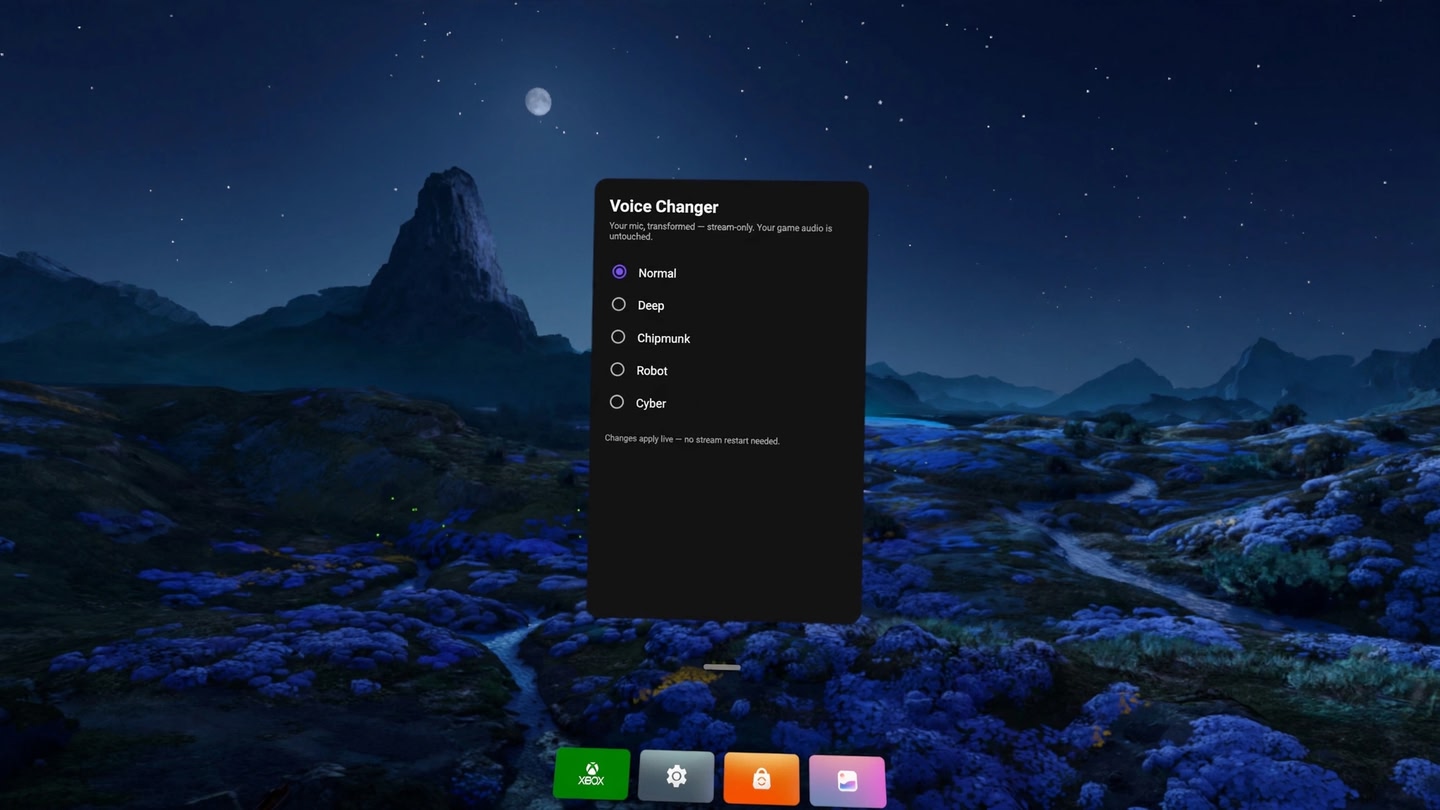Launch the orange shopping bag store tile
This screenshot has height=810, width=1440.
click(761, 778)
